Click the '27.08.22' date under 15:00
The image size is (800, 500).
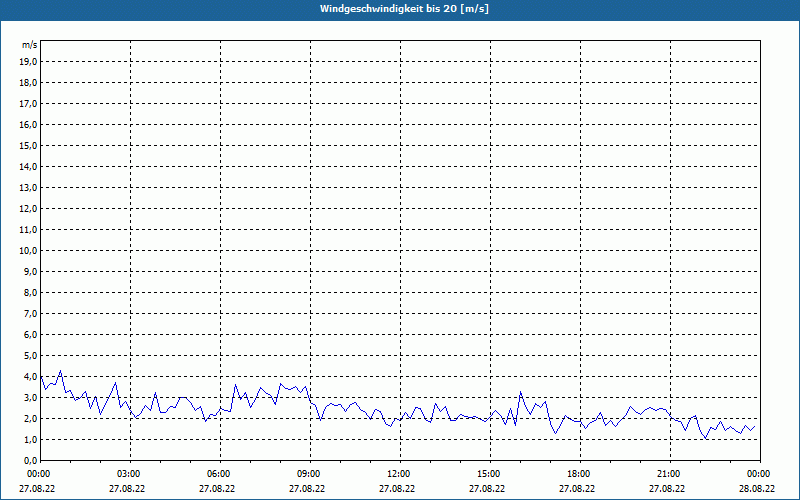[x=487, y=488]
